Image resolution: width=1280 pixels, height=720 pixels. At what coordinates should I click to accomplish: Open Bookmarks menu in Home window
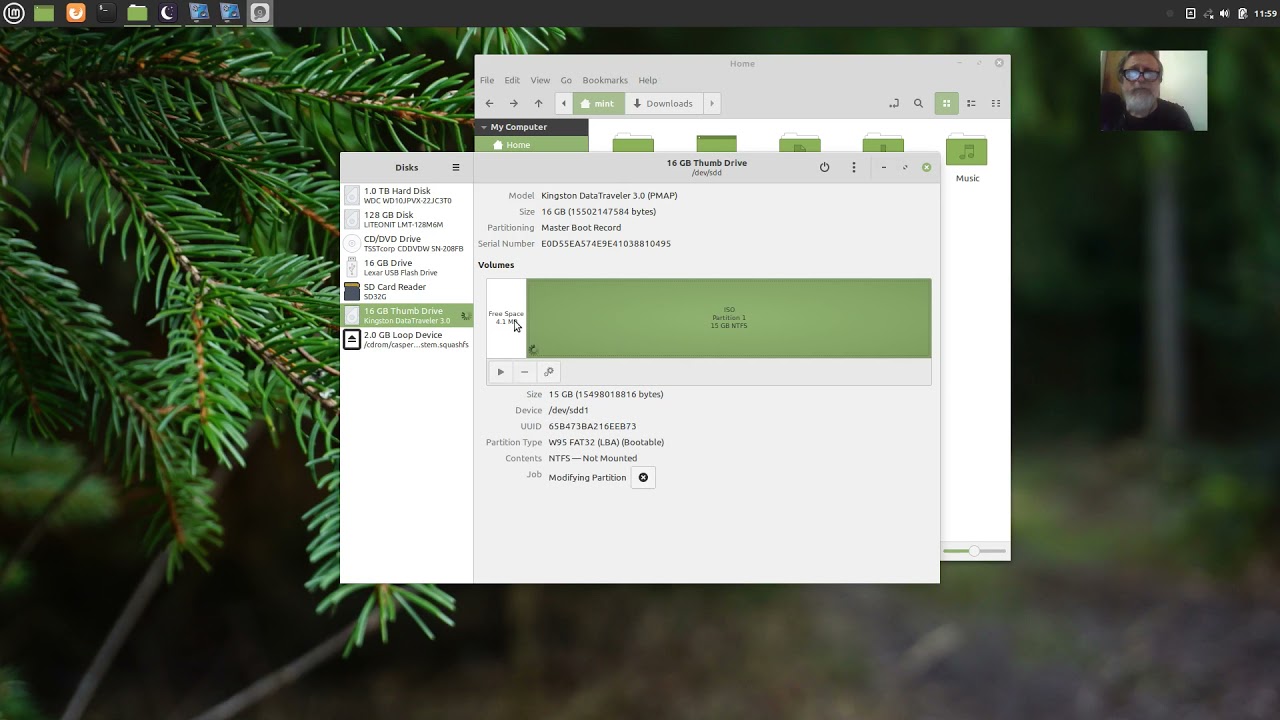click(x=605, y=80)
